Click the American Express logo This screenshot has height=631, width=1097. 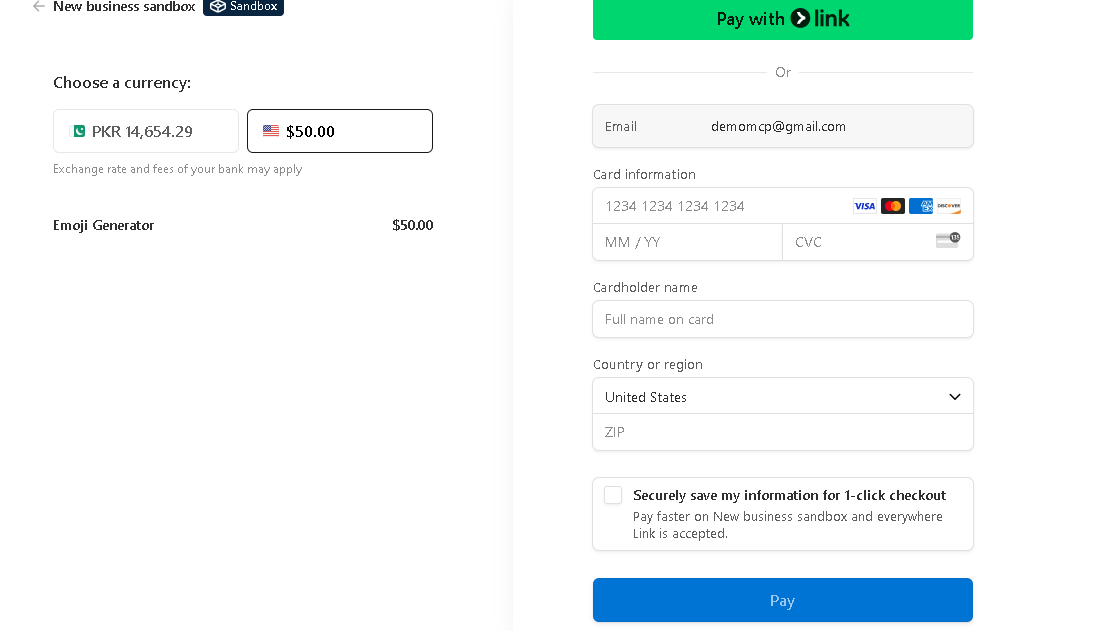coord(921,206)
